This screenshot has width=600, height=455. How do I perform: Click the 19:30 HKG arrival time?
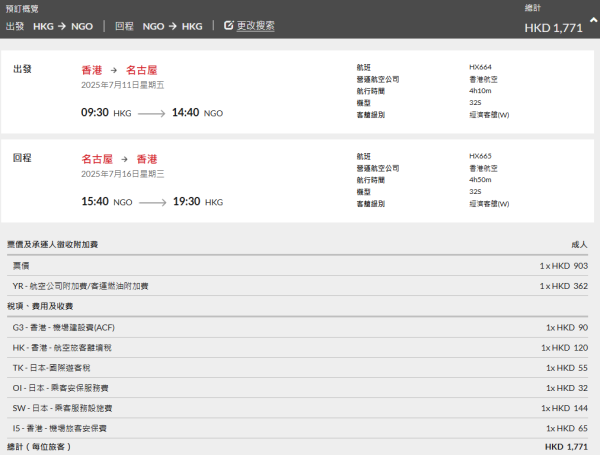coord(198,202)
